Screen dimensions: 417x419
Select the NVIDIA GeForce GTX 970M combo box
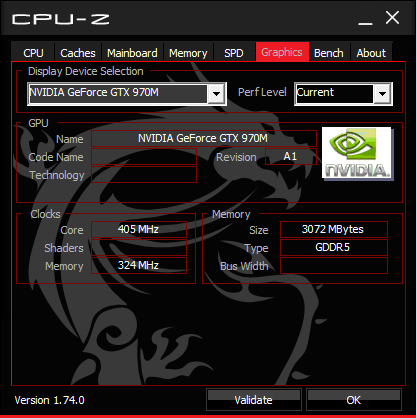[x=127, y=94]
